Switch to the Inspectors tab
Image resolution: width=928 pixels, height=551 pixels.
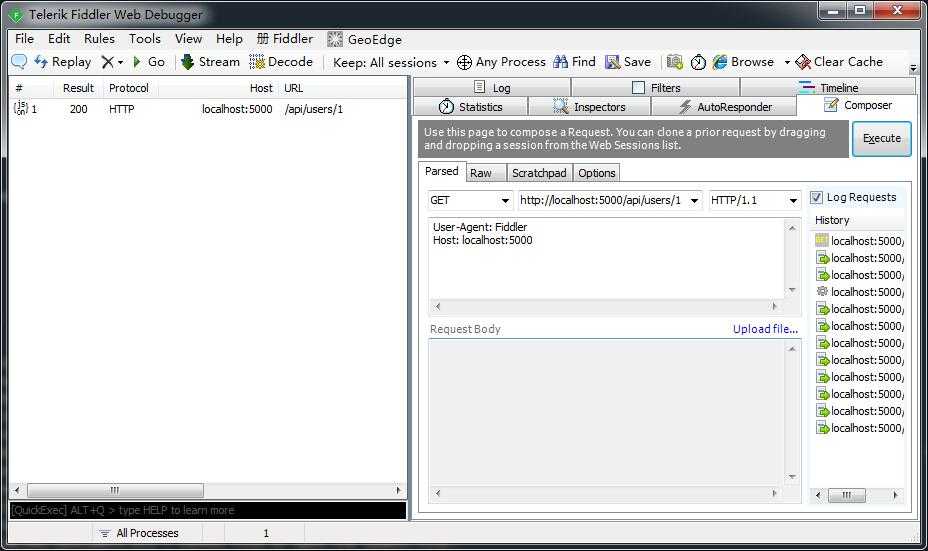tap(589, 107)
